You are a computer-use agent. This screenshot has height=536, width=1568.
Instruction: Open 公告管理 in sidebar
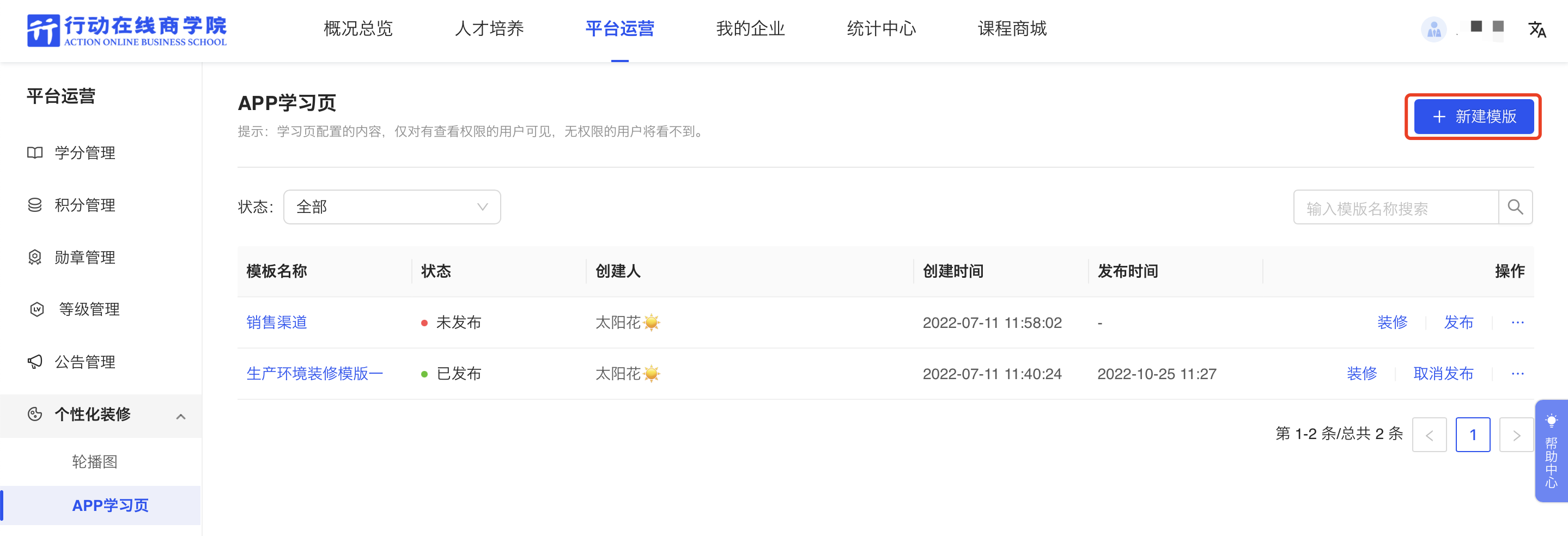(84, 362)
